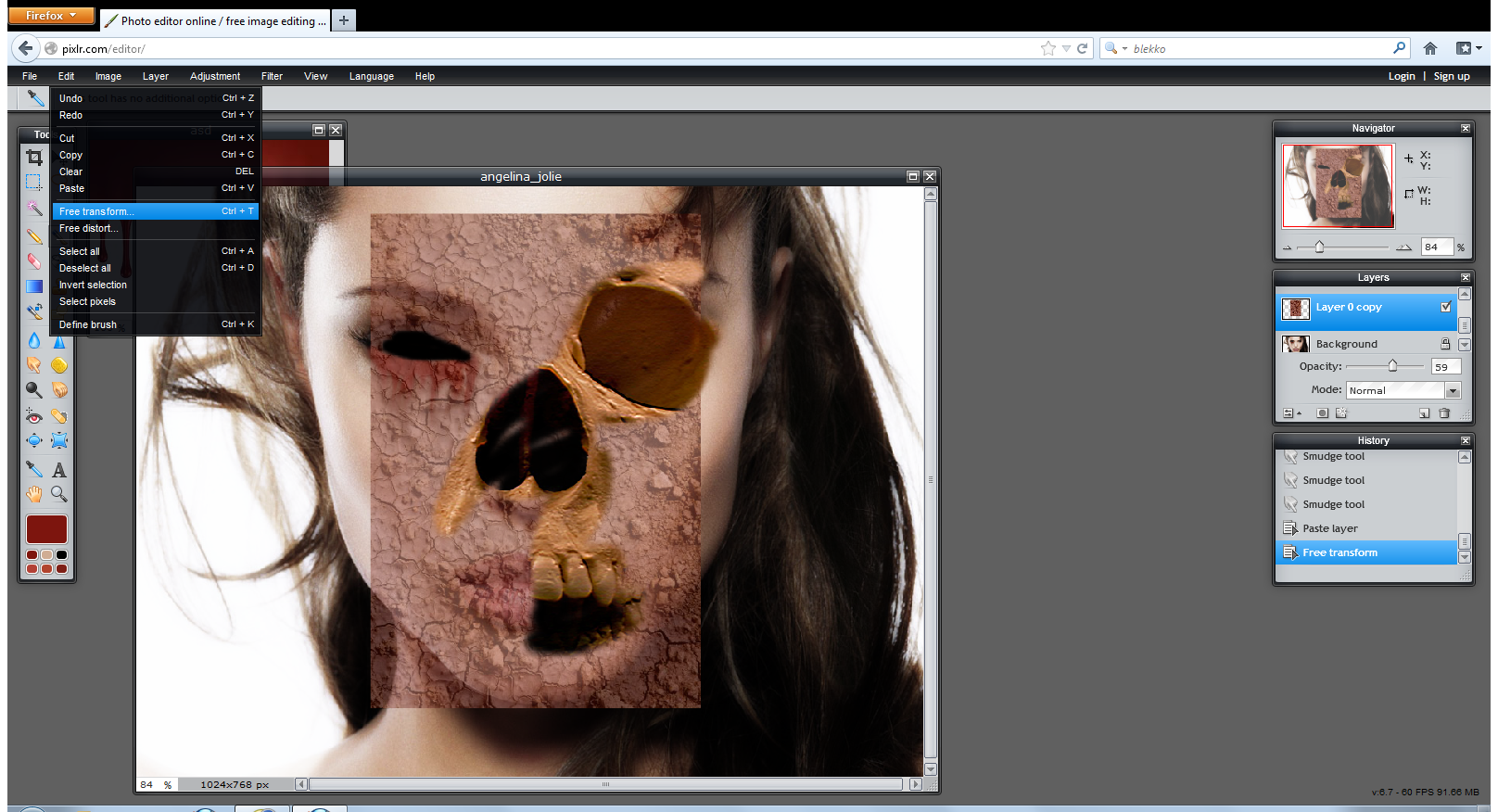Open layer styles in Layers panel
Image resolution: width=1498 pixels, height=812 pixels.
coord(1341,413)
